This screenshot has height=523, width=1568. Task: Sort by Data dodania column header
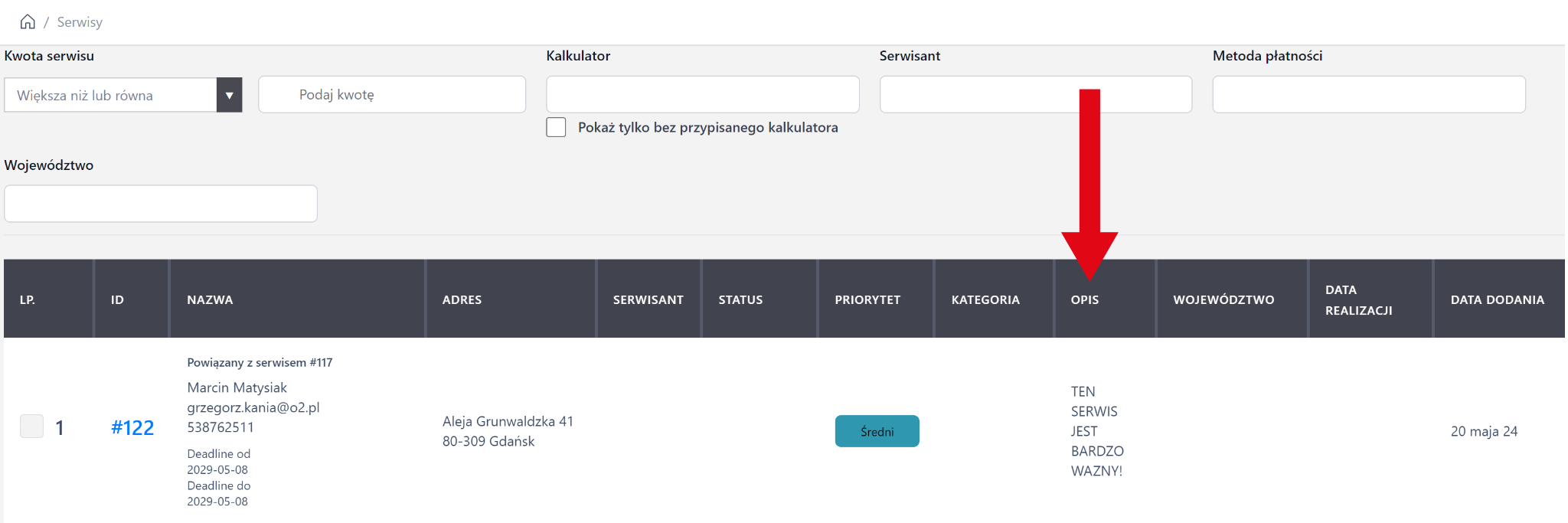click(1497, 299)
